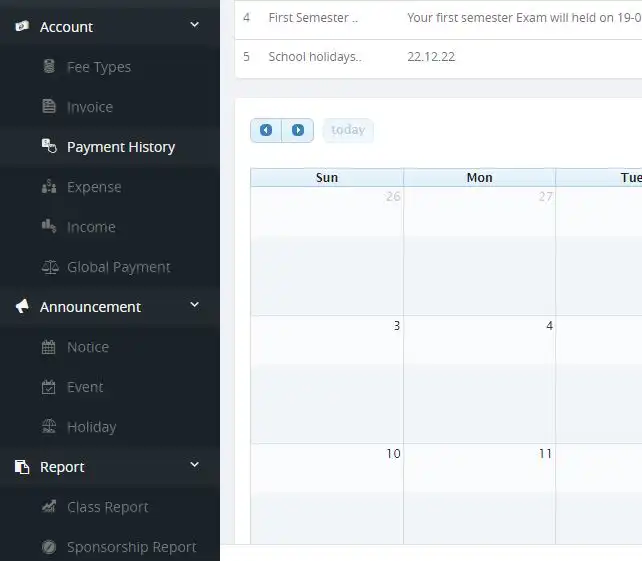Collapse the Announcement section chevron
Image resolution: width=642 pixels, height=561 pixels.
coord(194,306)
